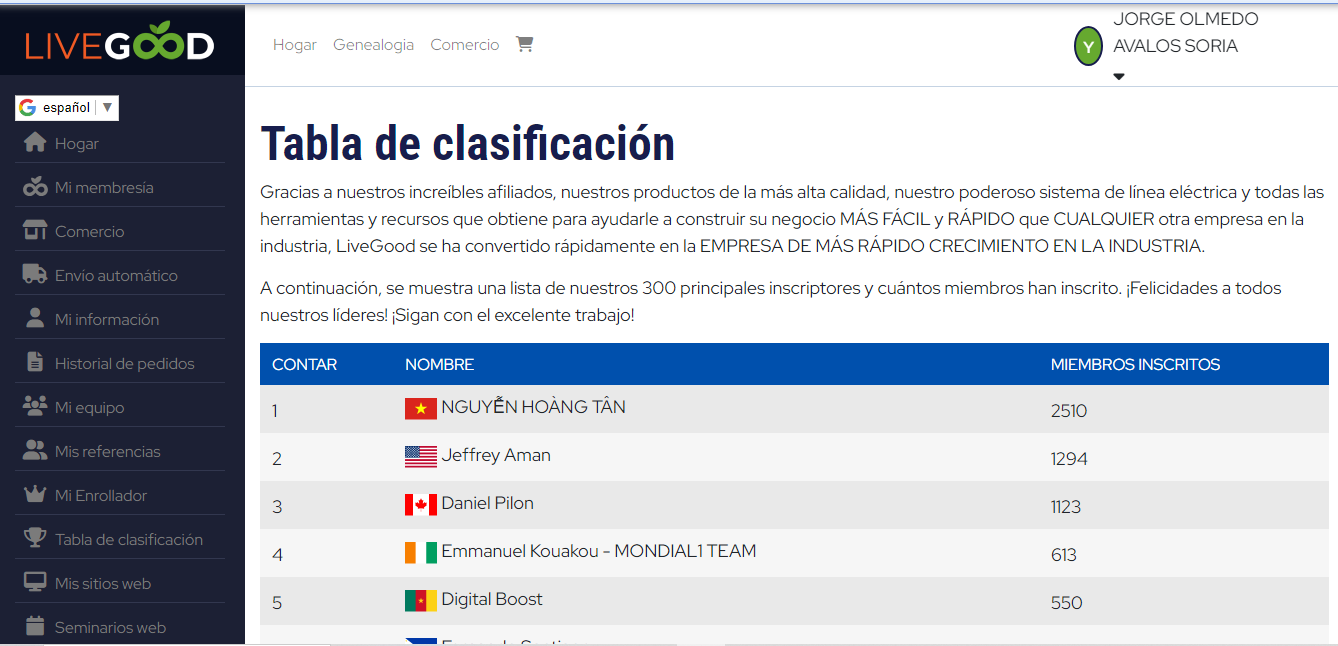The width and height of the screenshot is (1338, 646).
Task: Open the español language dropdown
Action: pyautogui.click(x=67, y=108)
